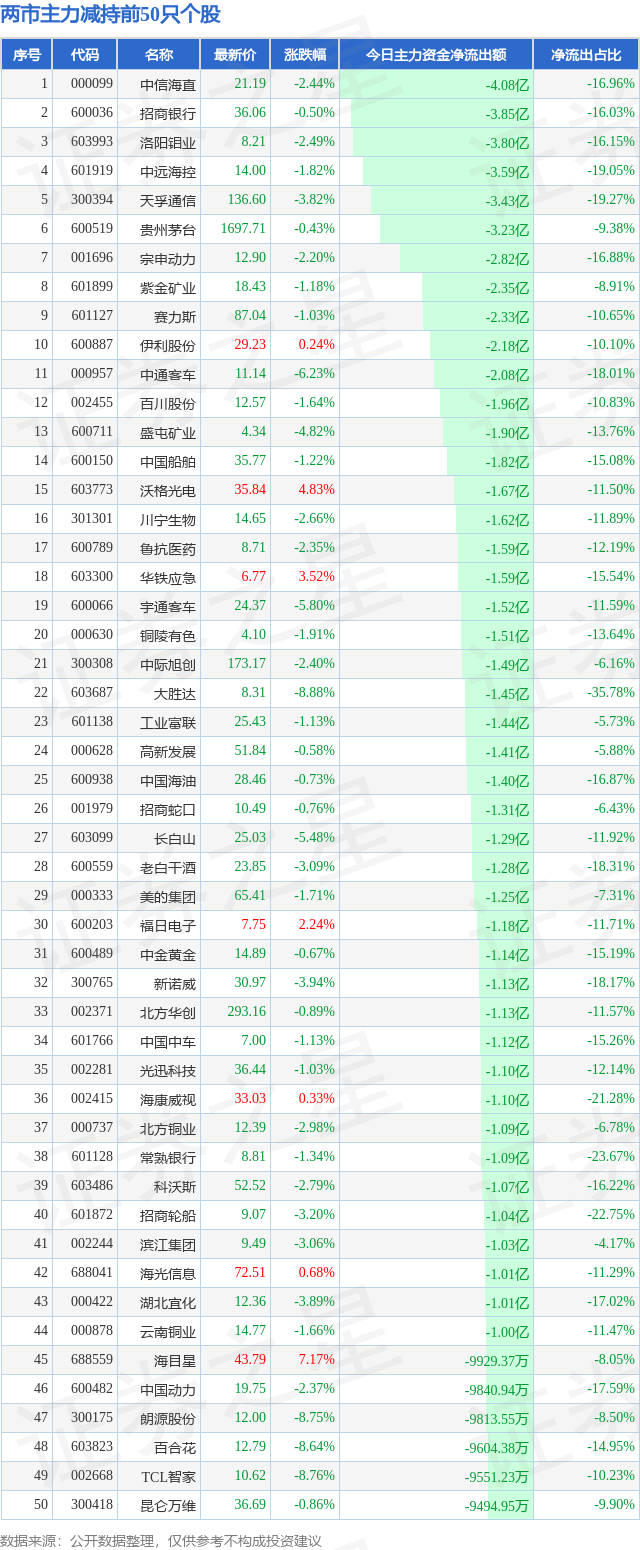Click outflow -9494.95万 for 昆仑万维

coord(497,1505)
